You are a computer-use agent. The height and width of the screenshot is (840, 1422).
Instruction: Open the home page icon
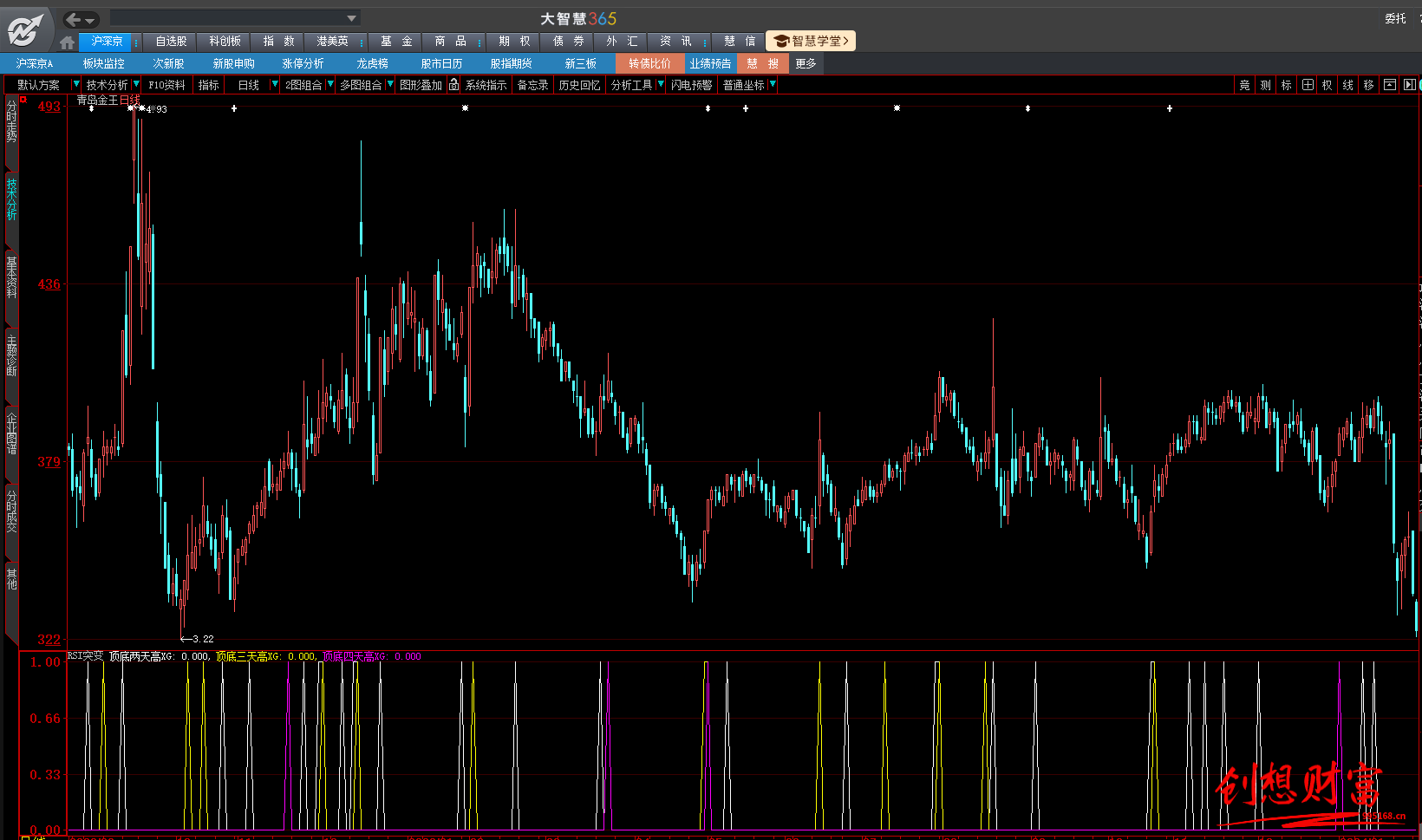[x=68, y=42]
